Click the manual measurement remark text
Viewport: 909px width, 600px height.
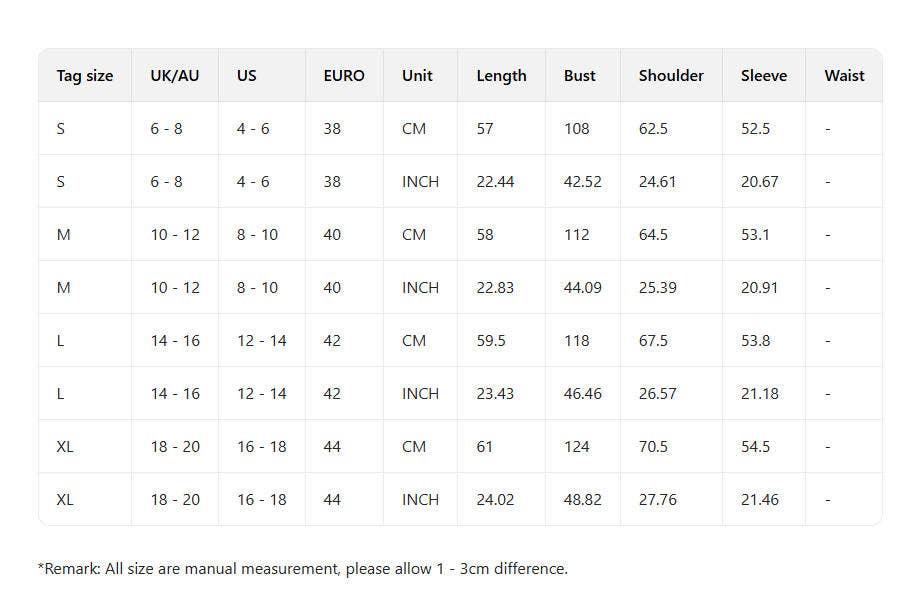303,569
